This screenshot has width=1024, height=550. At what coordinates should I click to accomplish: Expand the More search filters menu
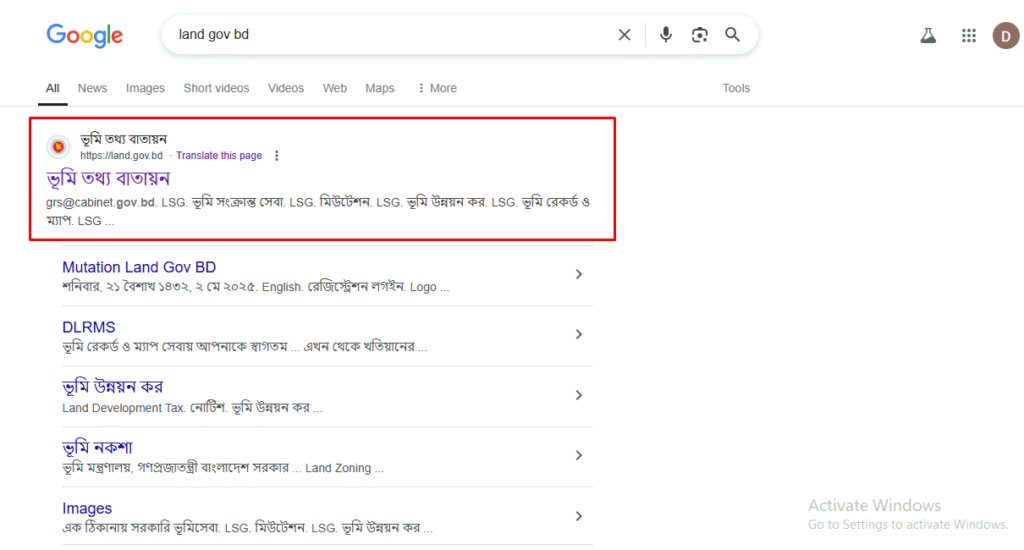pyautogui.click(x=437, y=88)
